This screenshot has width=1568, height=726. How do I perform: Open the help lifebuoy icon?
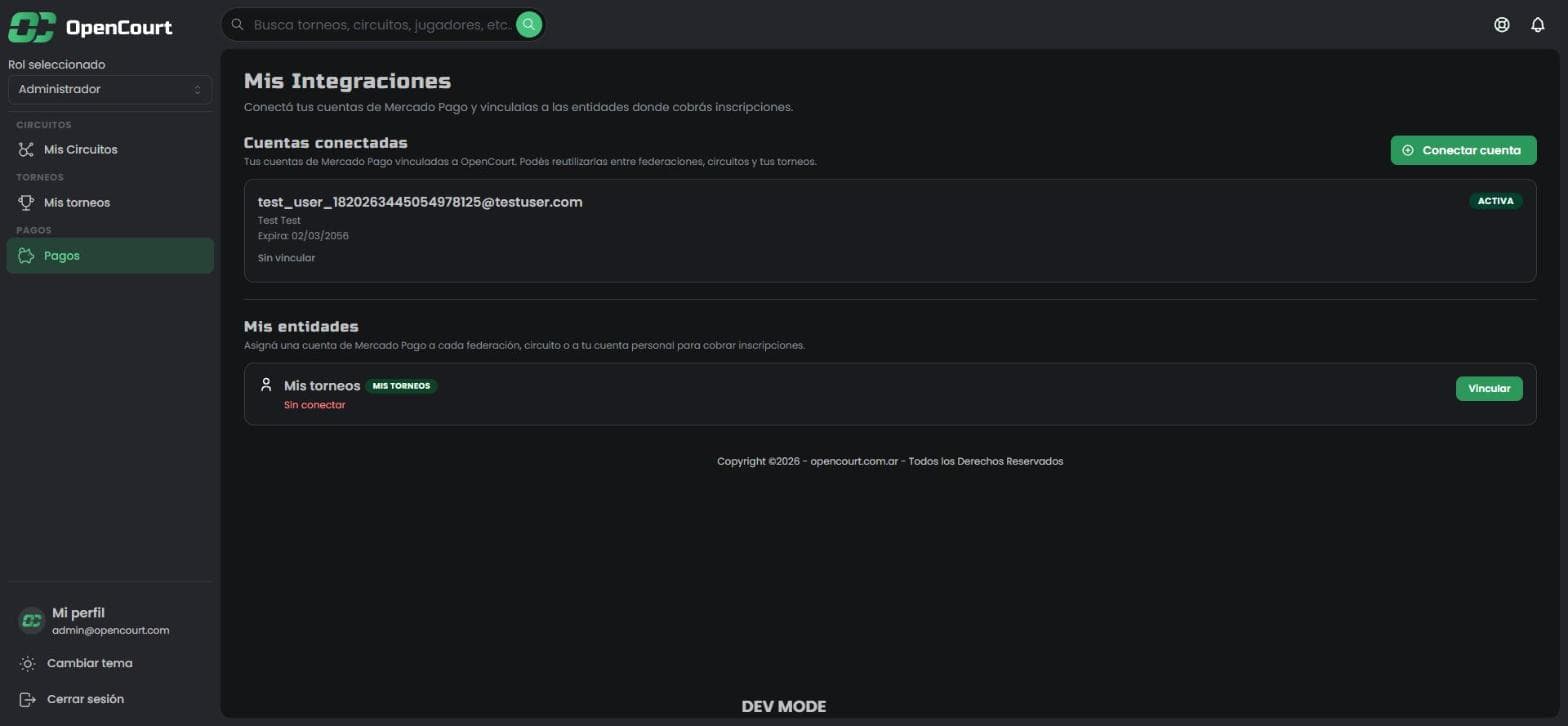1501,25
